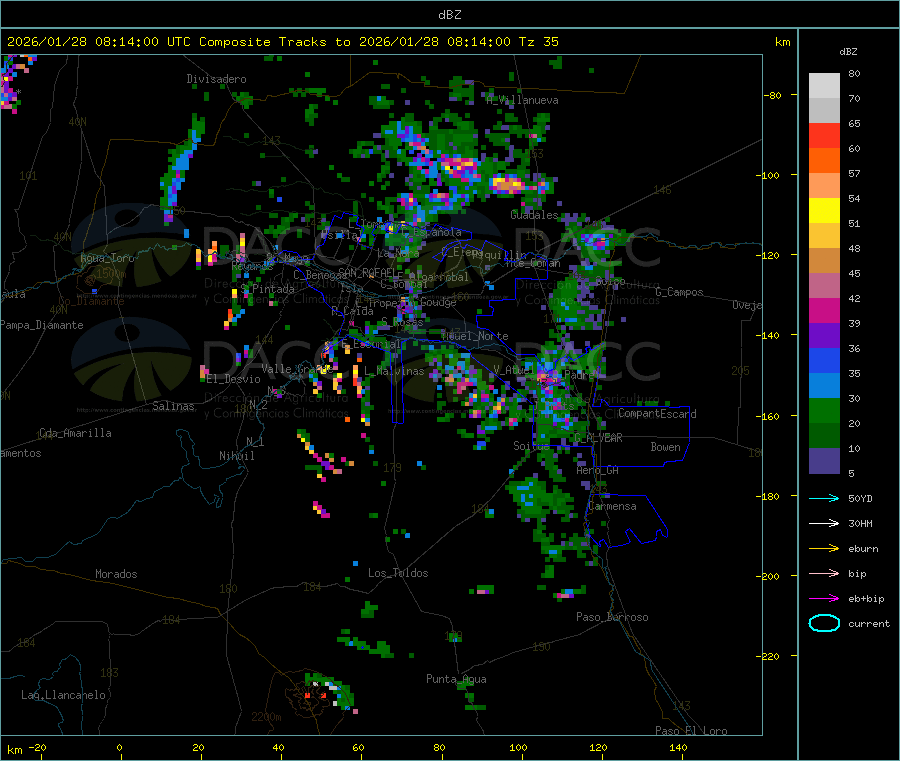Screen dimensions: 900x761
Task: Click the cyan 'current' ellipse legend icon
Action: click(x=824, y=623)
